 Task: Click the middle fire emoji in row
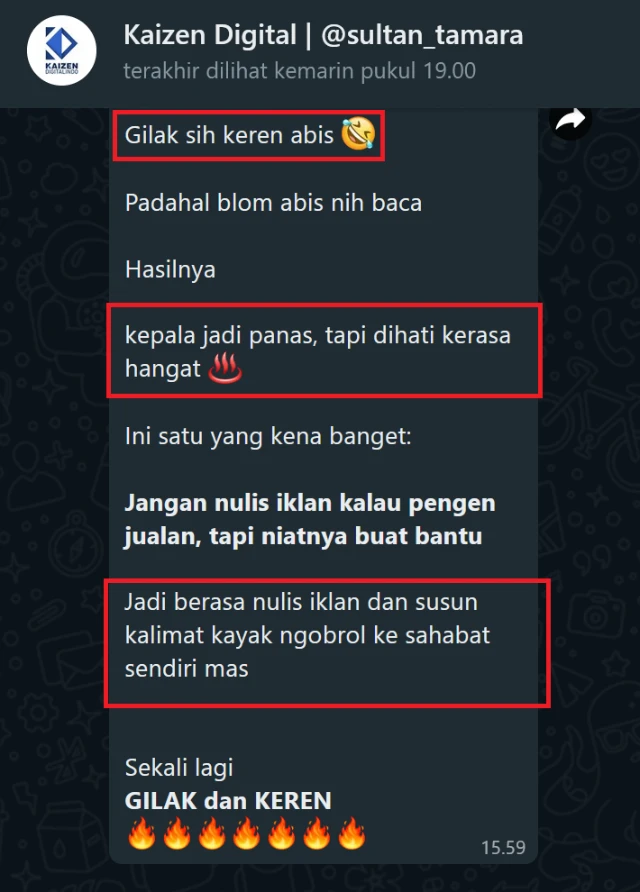point(246,834)
